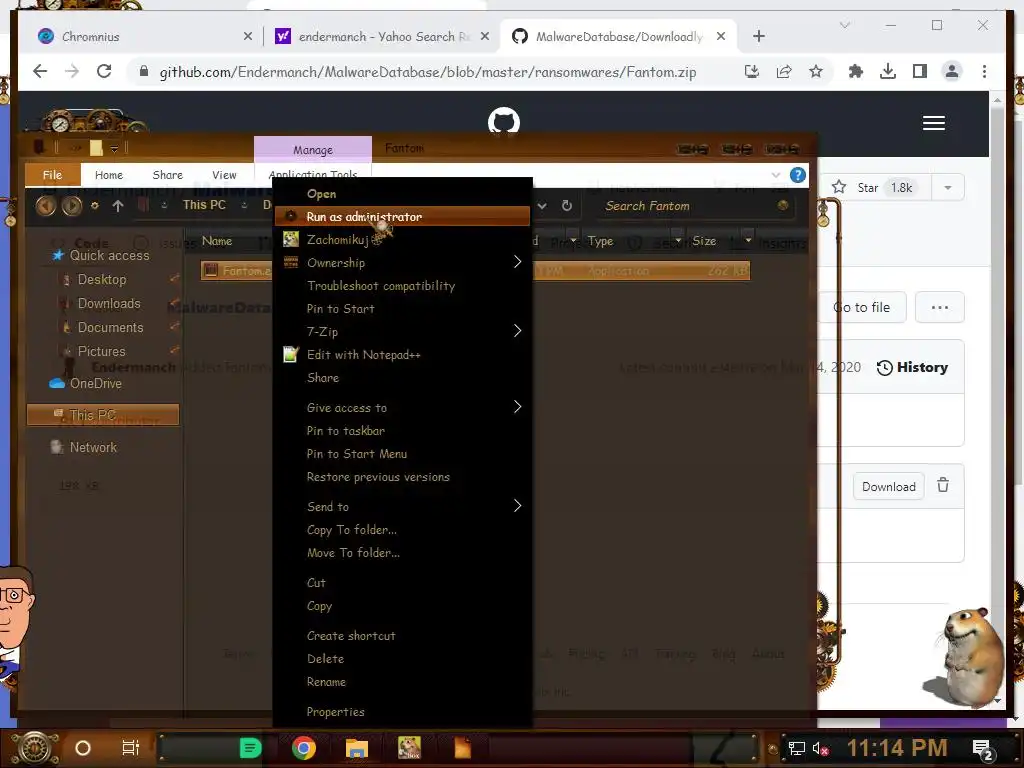Screen dimensions: 1024x768
Task: Open the Size column filter dropdown
Action: pos(748,240)
